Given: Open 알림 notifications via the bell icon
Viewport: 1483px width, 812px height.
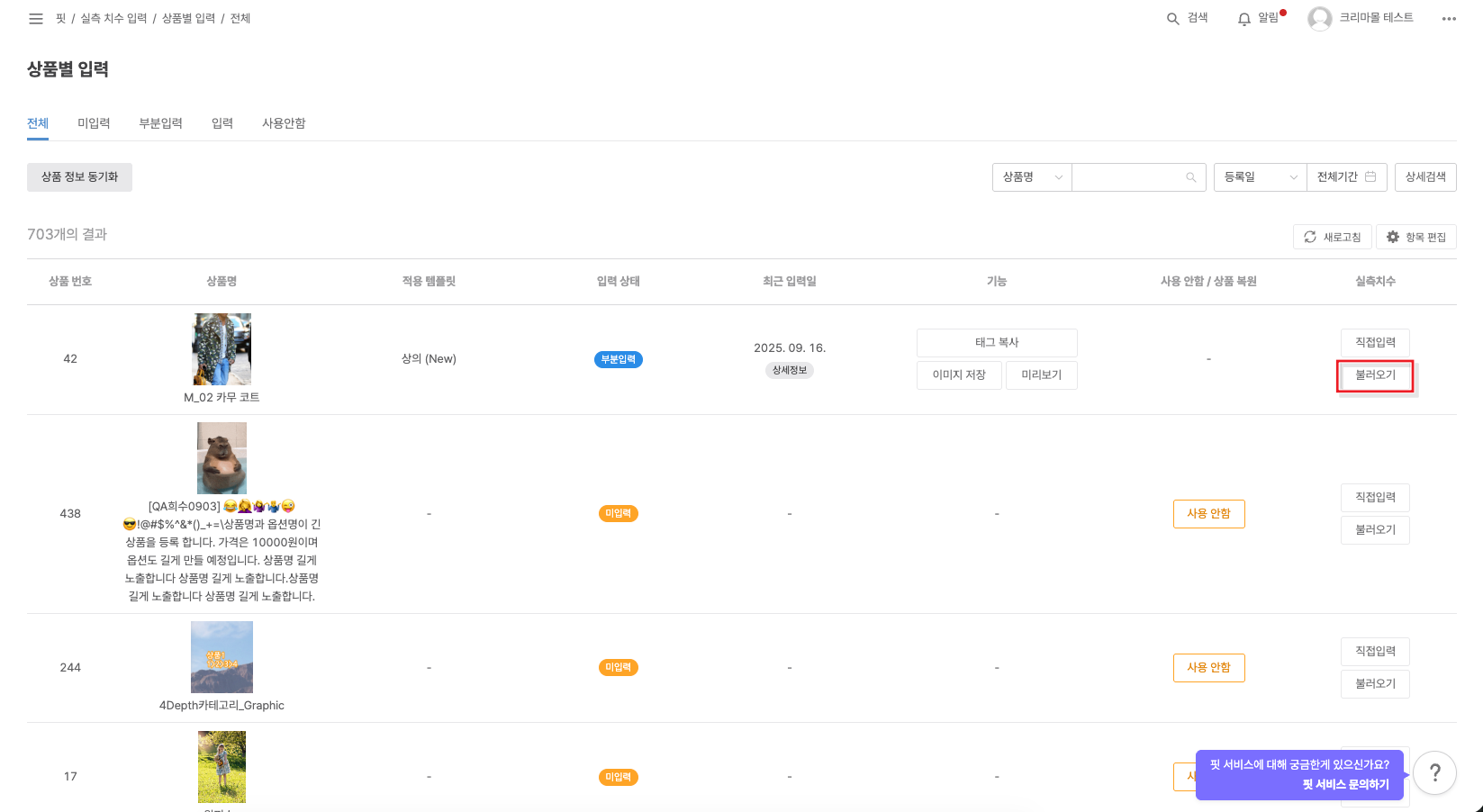Looking at the screenshot, I should click(1243, 18).
